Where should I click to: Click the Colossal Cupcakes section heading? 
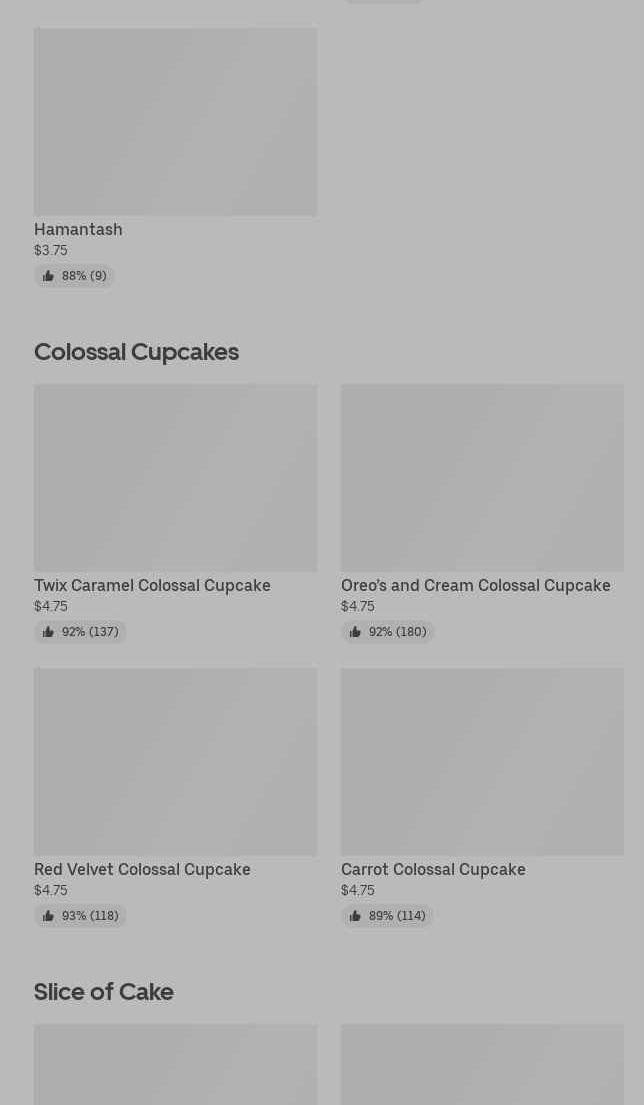point(136,352)
